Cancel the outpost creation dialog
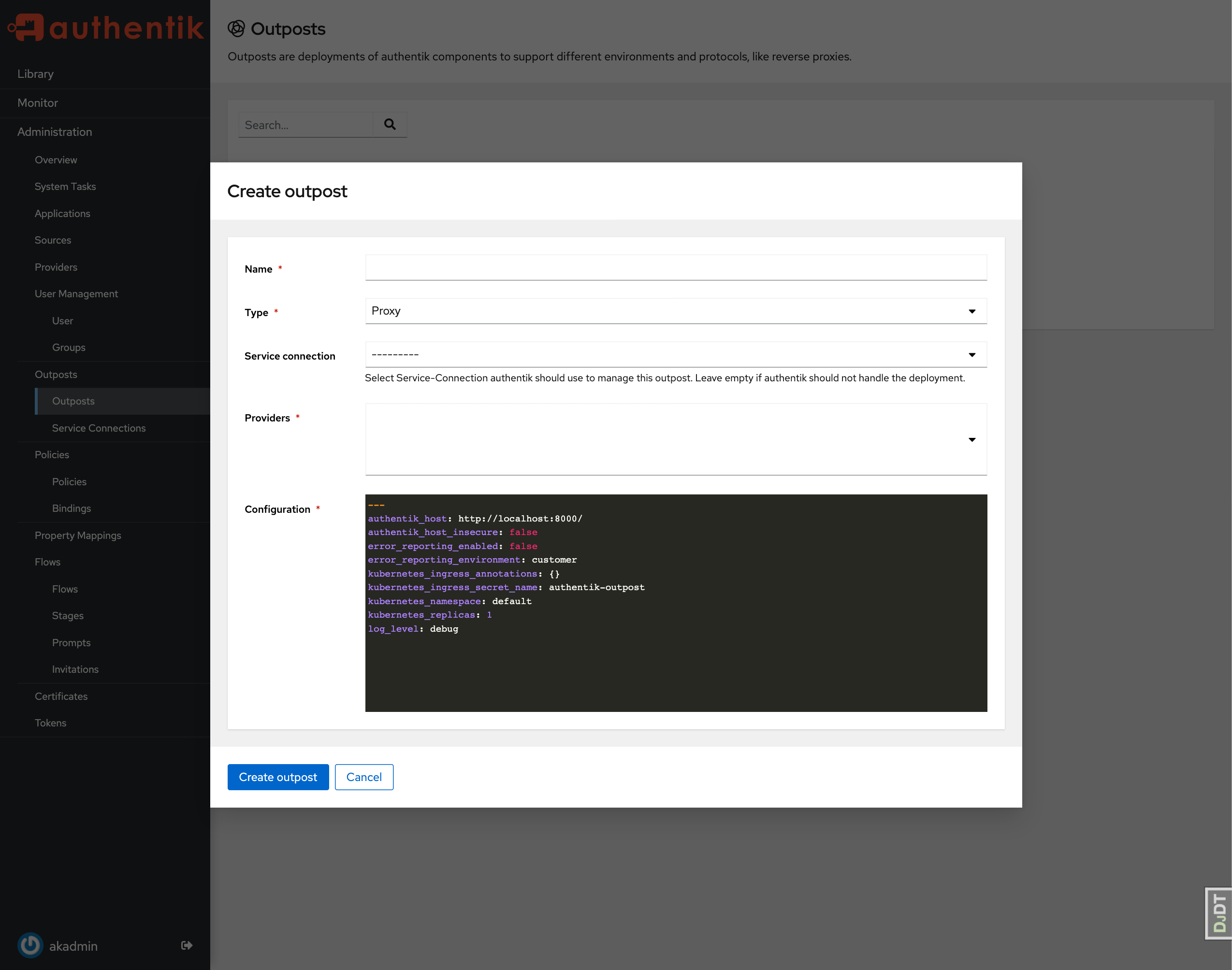 tap(363, 776)
